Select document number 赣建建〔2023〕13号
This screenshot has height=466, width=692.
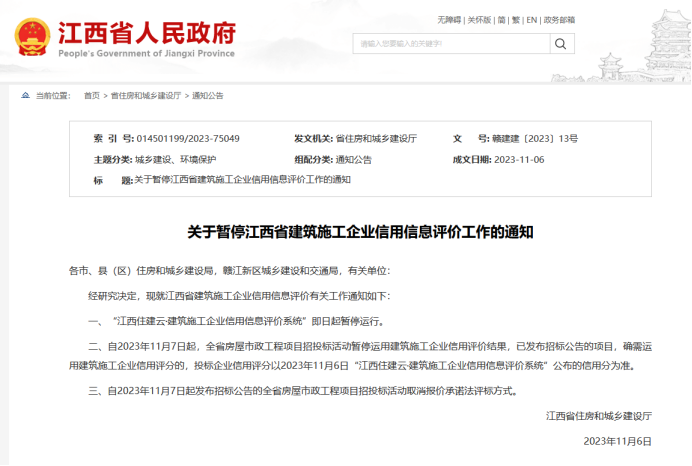click(535, 139)
